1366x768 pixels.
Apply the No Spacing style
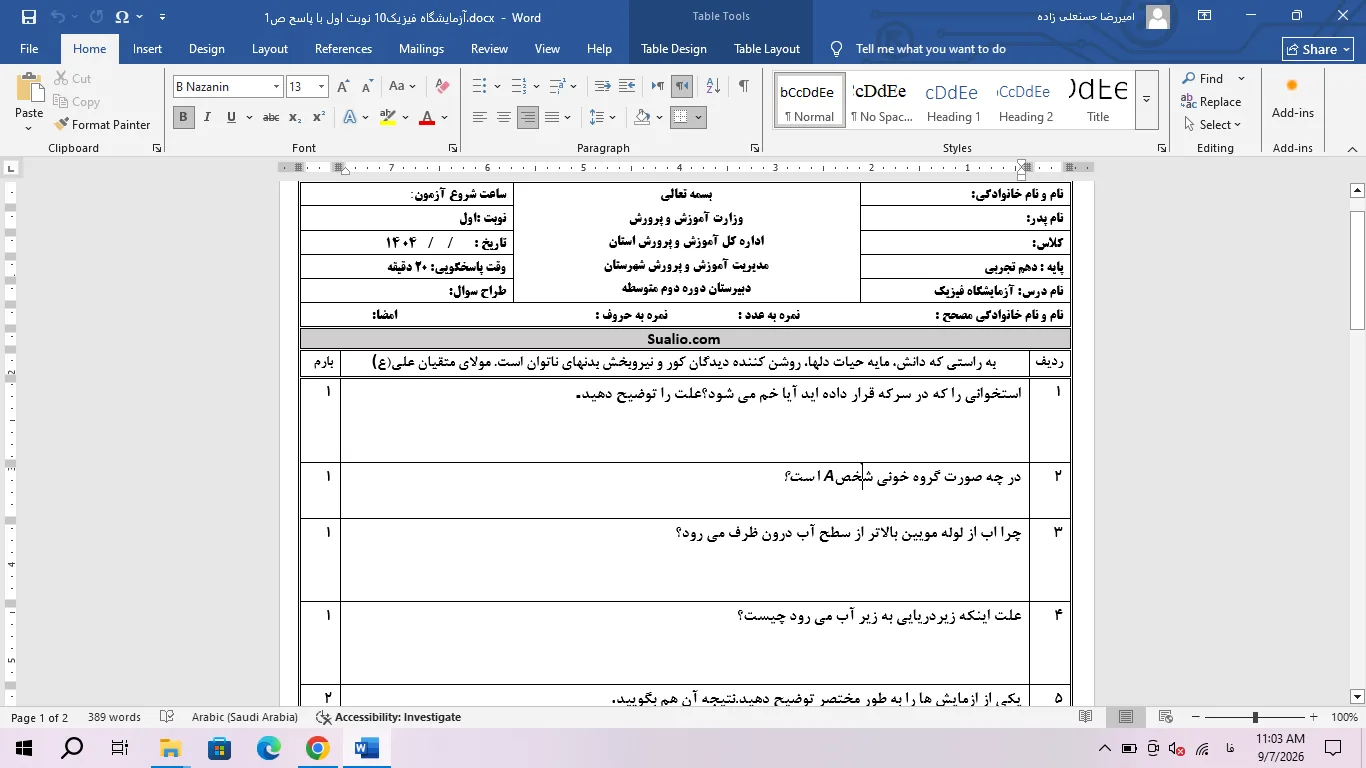881,100
